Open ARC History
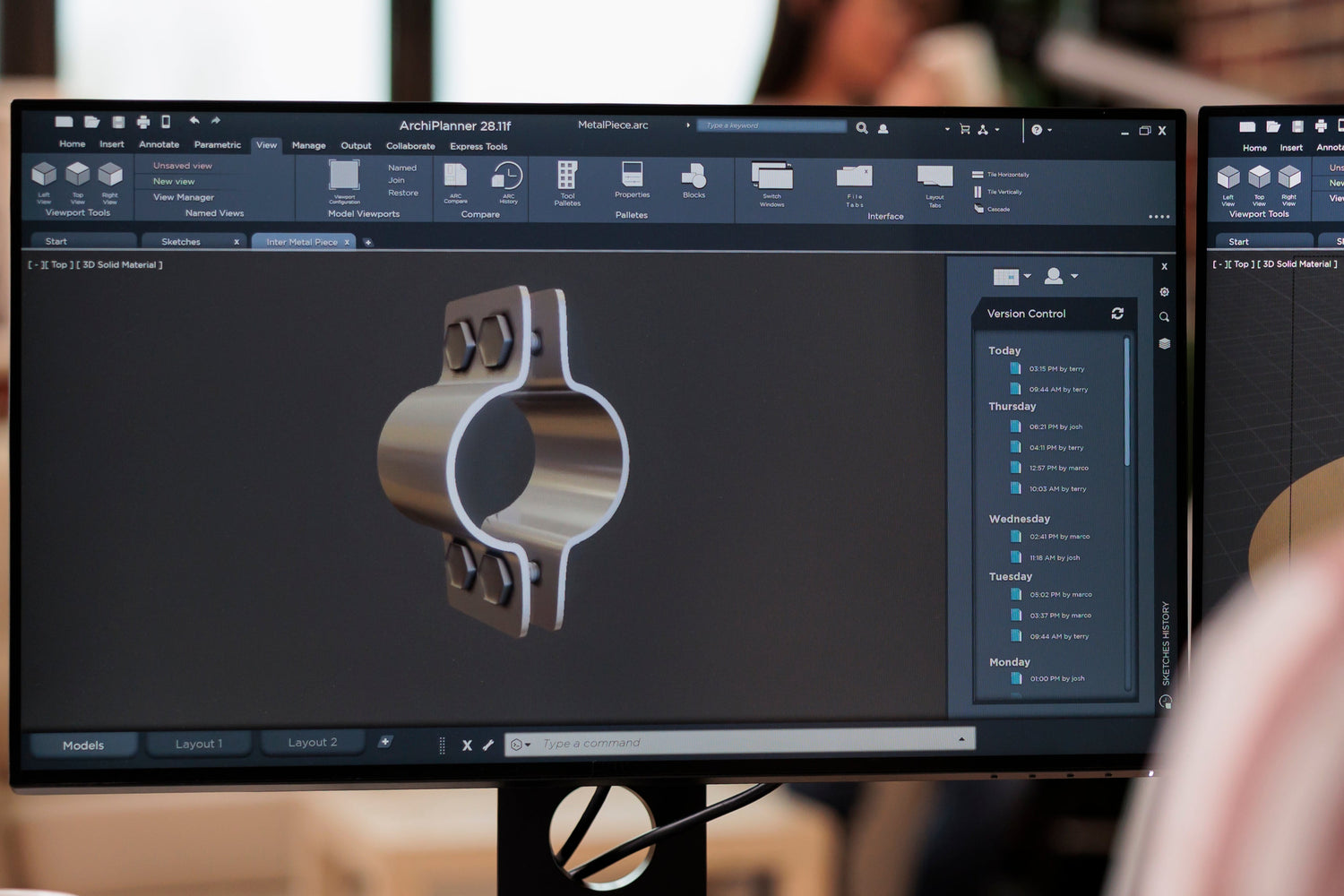Screen dimensions: 1344x896 pos(508,176)
